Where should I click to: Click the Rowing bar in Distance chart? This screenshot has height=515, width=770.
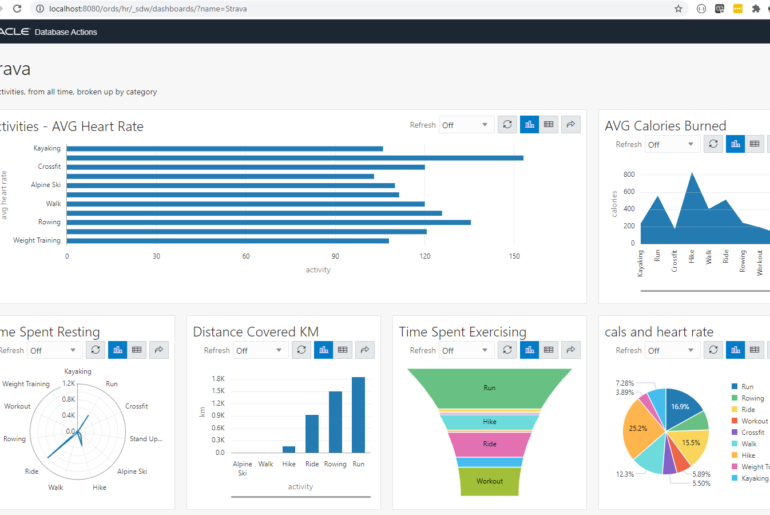point(335,422)
